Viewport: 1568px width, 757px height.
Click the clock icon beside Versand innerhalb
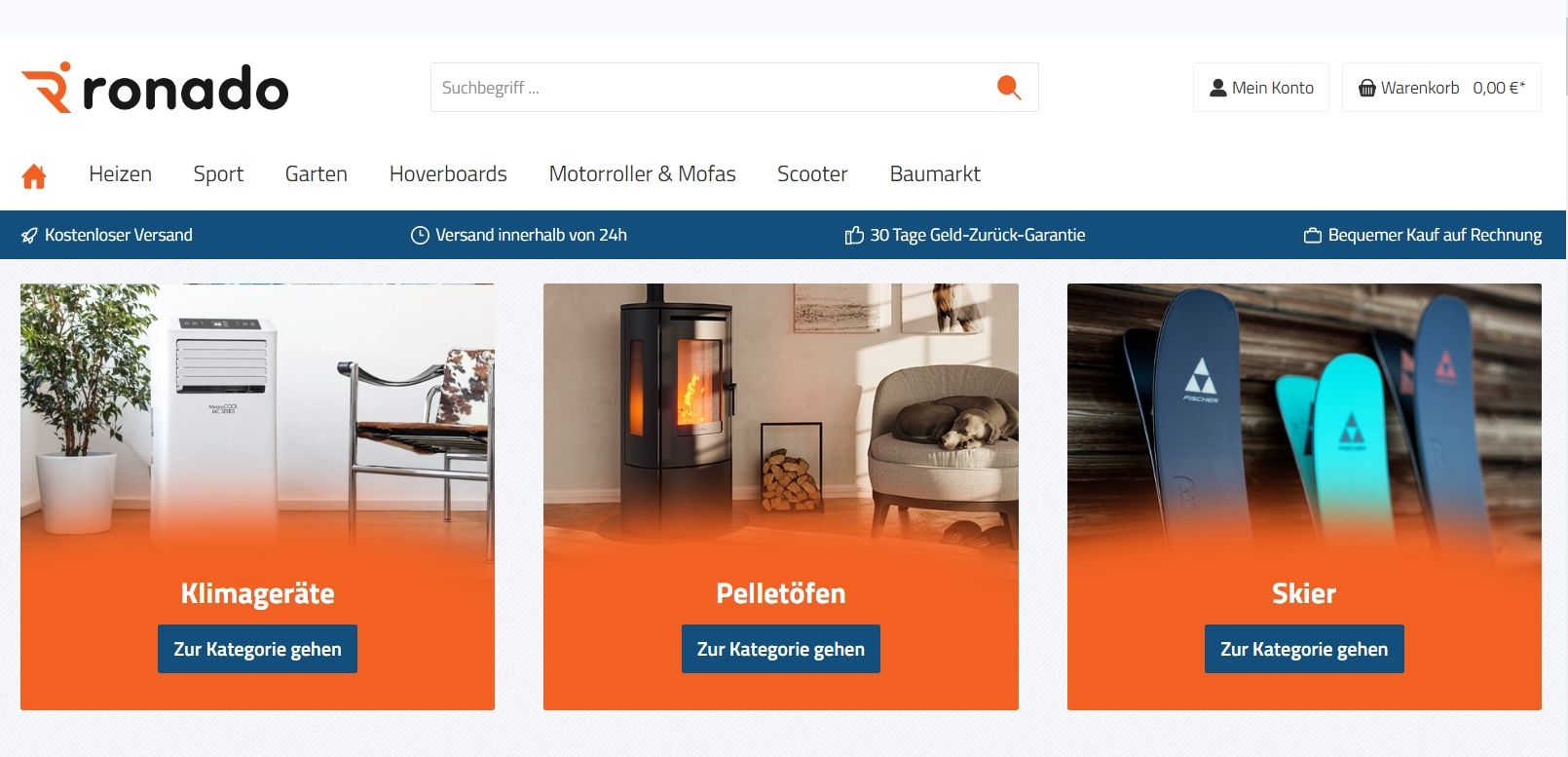coord(420,236)
